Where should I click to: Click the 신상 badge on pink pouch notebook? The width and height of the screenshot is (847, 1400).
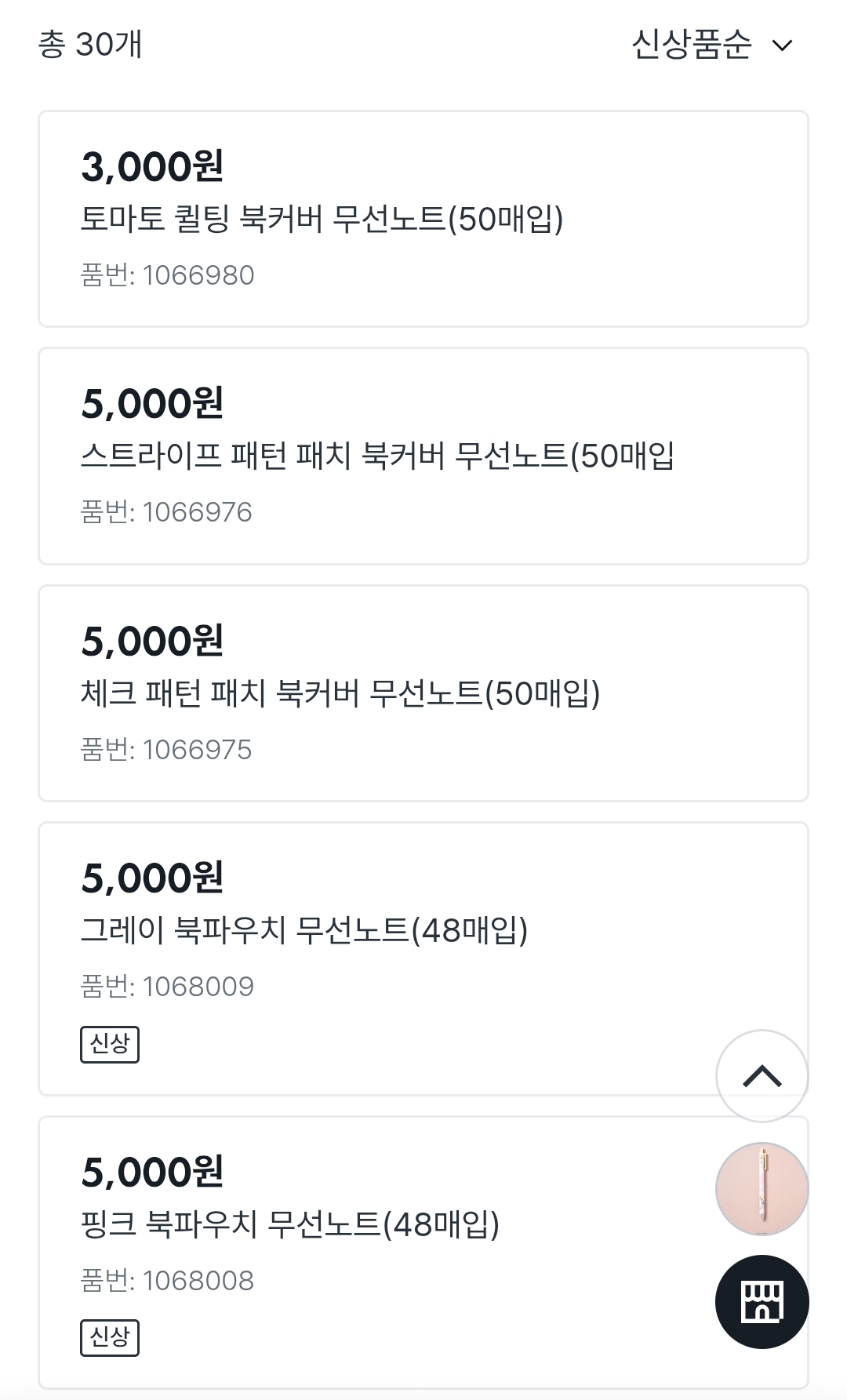coord(110,1337)
